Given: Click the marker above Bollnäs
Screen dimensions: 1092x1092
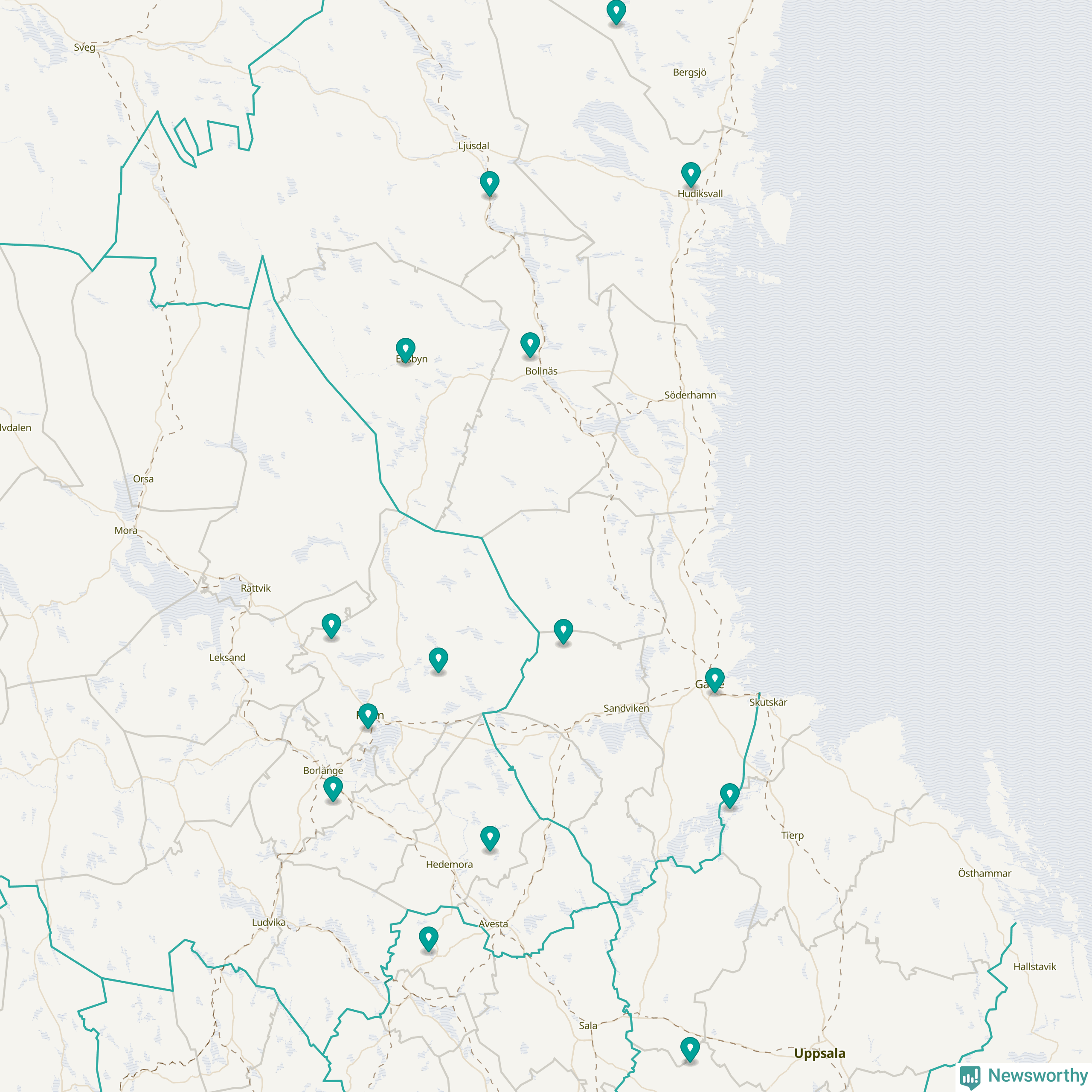Looking at the screenshot, I should point(530,344).
